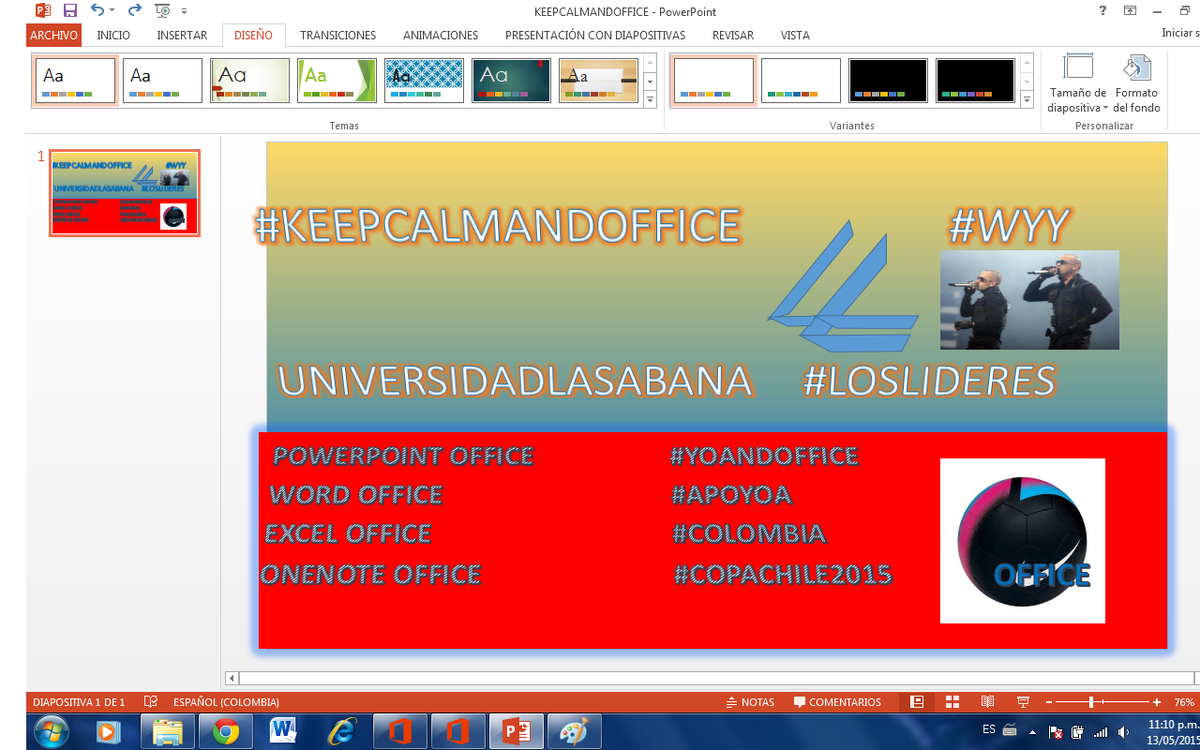The width and height of the screenshot is (1200, 750).
Task: Select the singers photo on slide
Action: [1029, 299]
